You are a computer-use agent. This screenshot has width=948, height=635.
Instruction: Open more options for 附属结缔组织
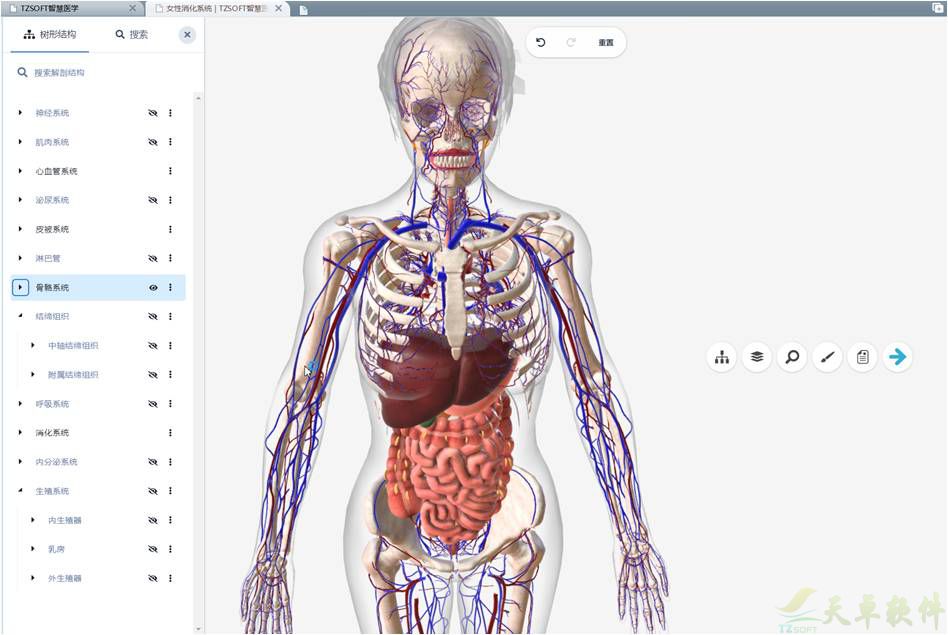pyautogui.click(x=170, y=375)
